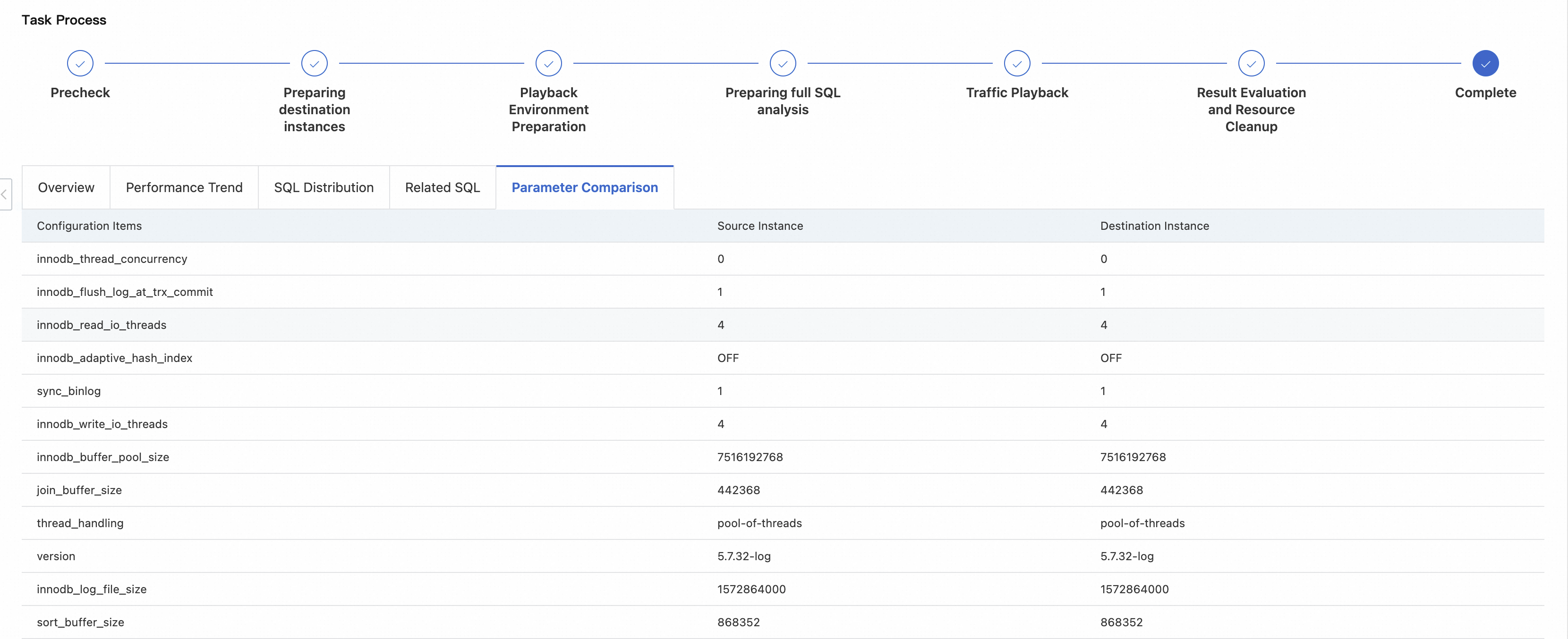The image size is (1568, 639).
Task: Click the thread_handling source value pool-of-threads
Action: (x=759, y=523)
